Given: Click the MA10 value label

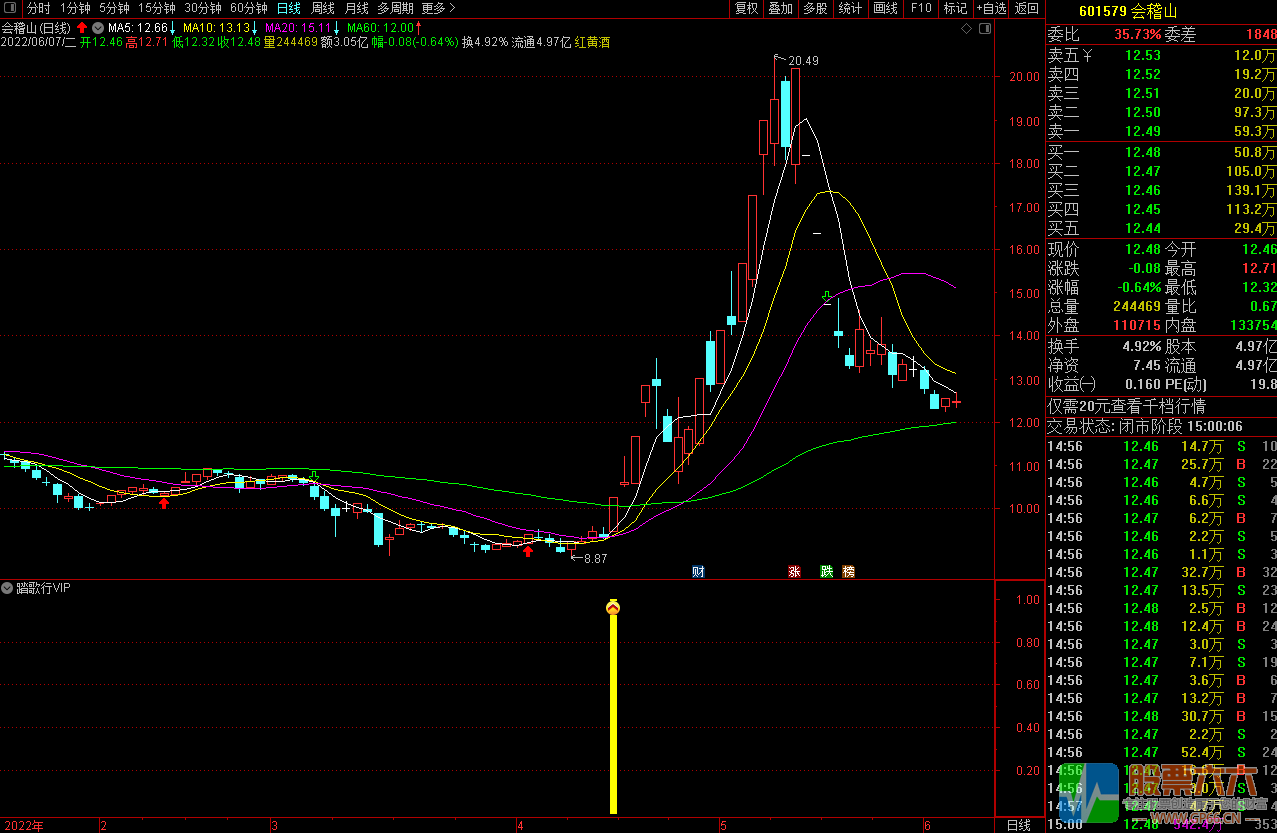Looking at the screenshot, I should [219, 27].
